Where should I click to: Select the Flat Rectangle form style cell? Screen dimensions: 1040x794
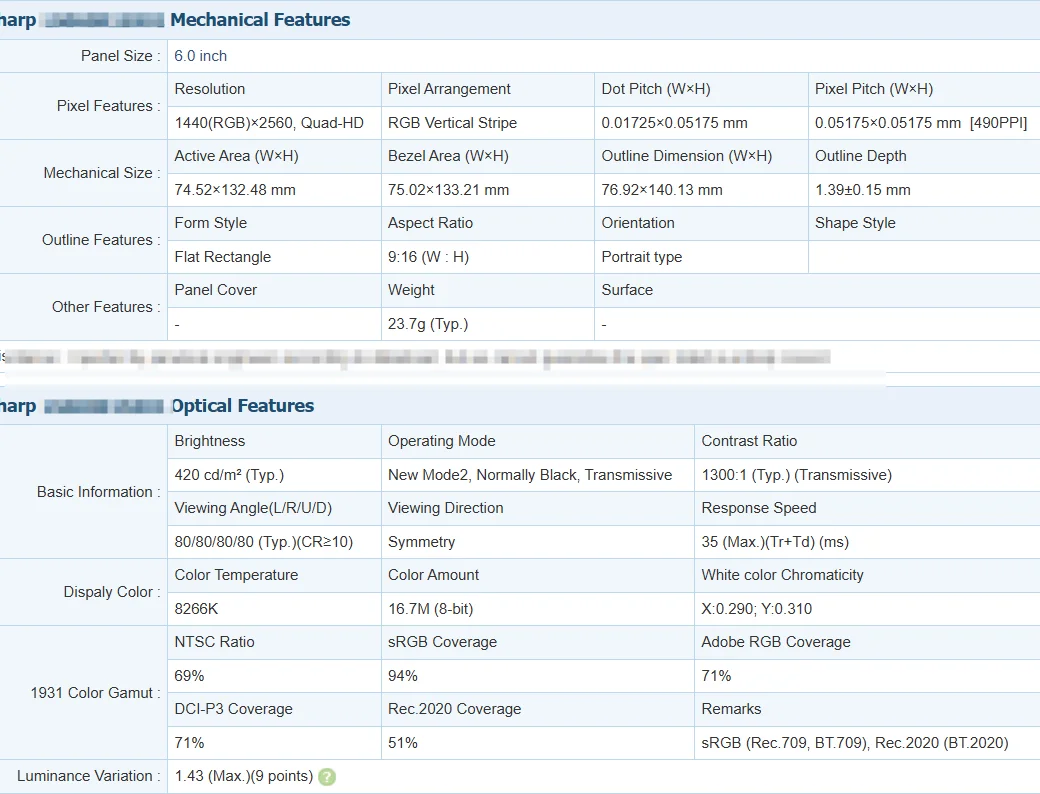(223, 257)
